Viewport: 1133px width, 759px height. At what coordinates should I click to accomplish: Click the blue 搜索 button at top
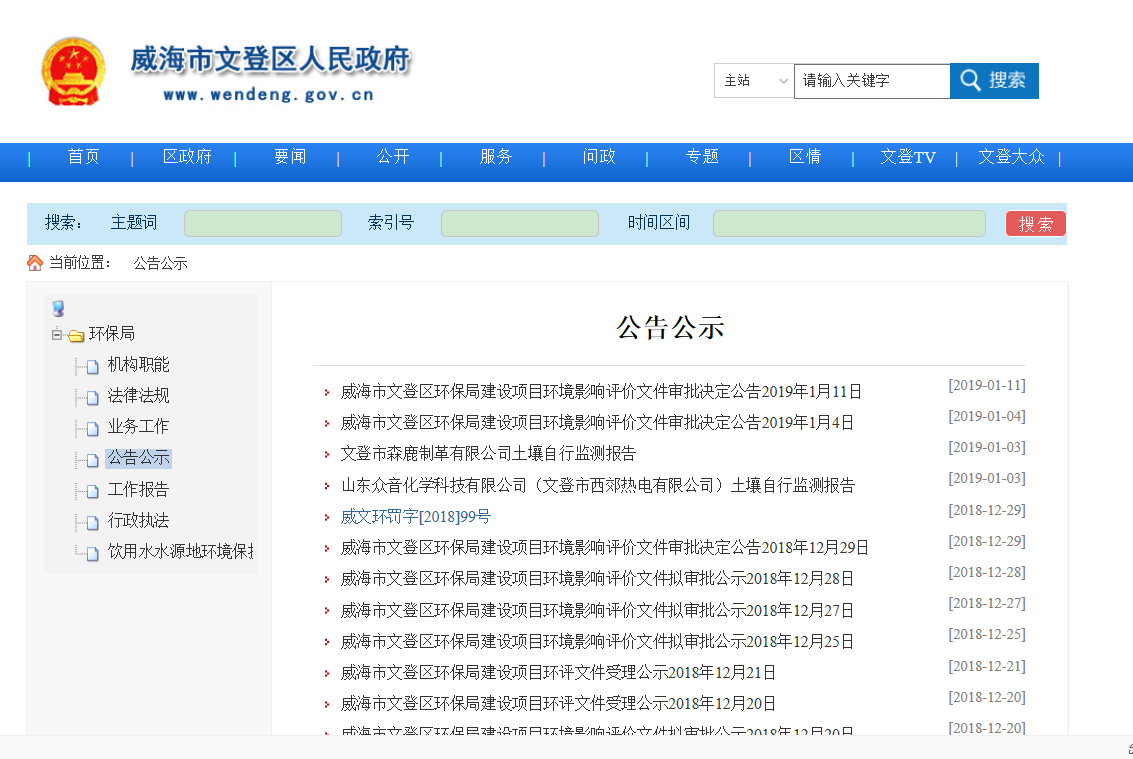pos(994,81)
